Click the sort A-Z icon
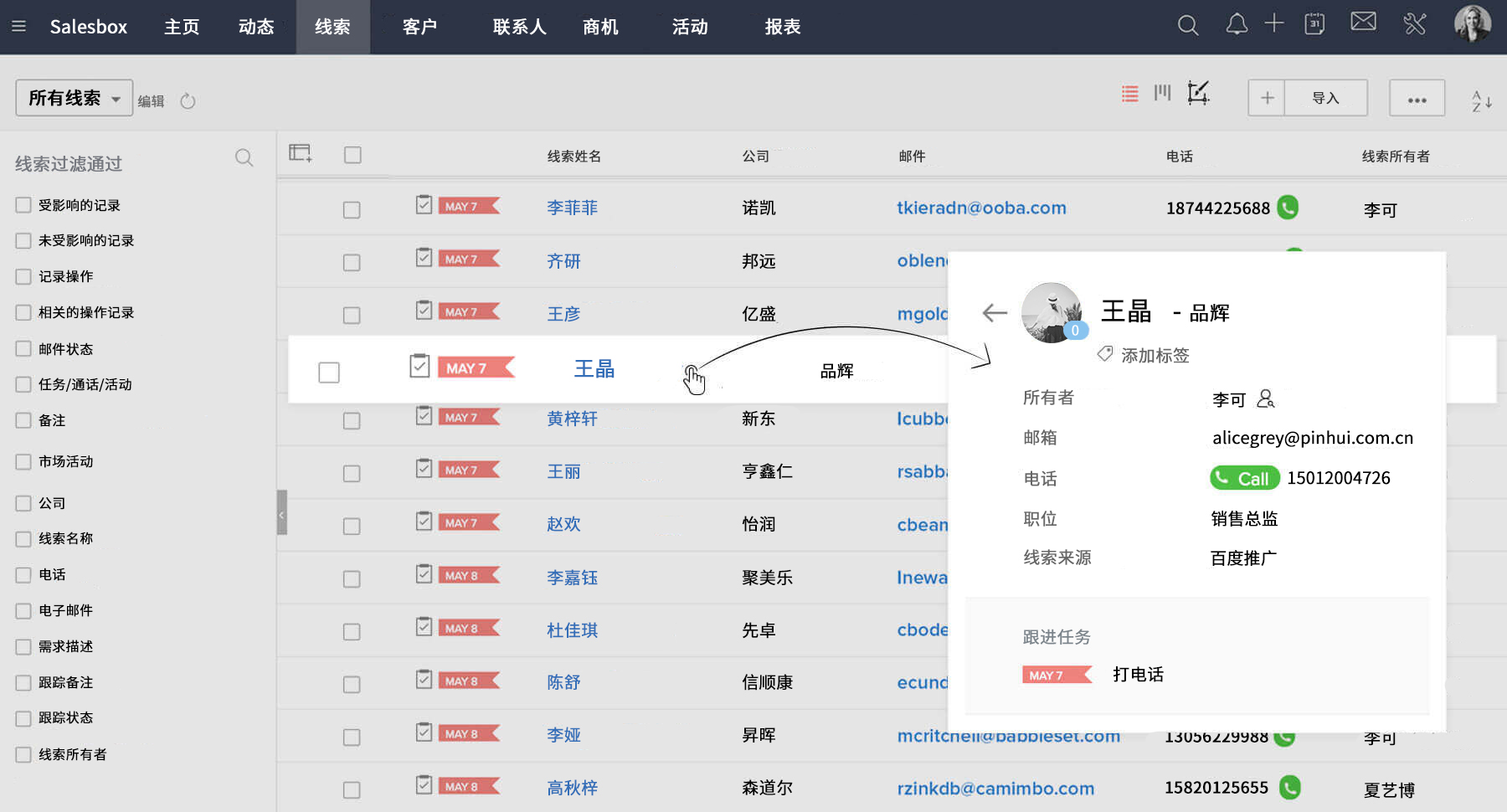The image size is (1507, 812). pyautogui.click(x=1481, y=101)
